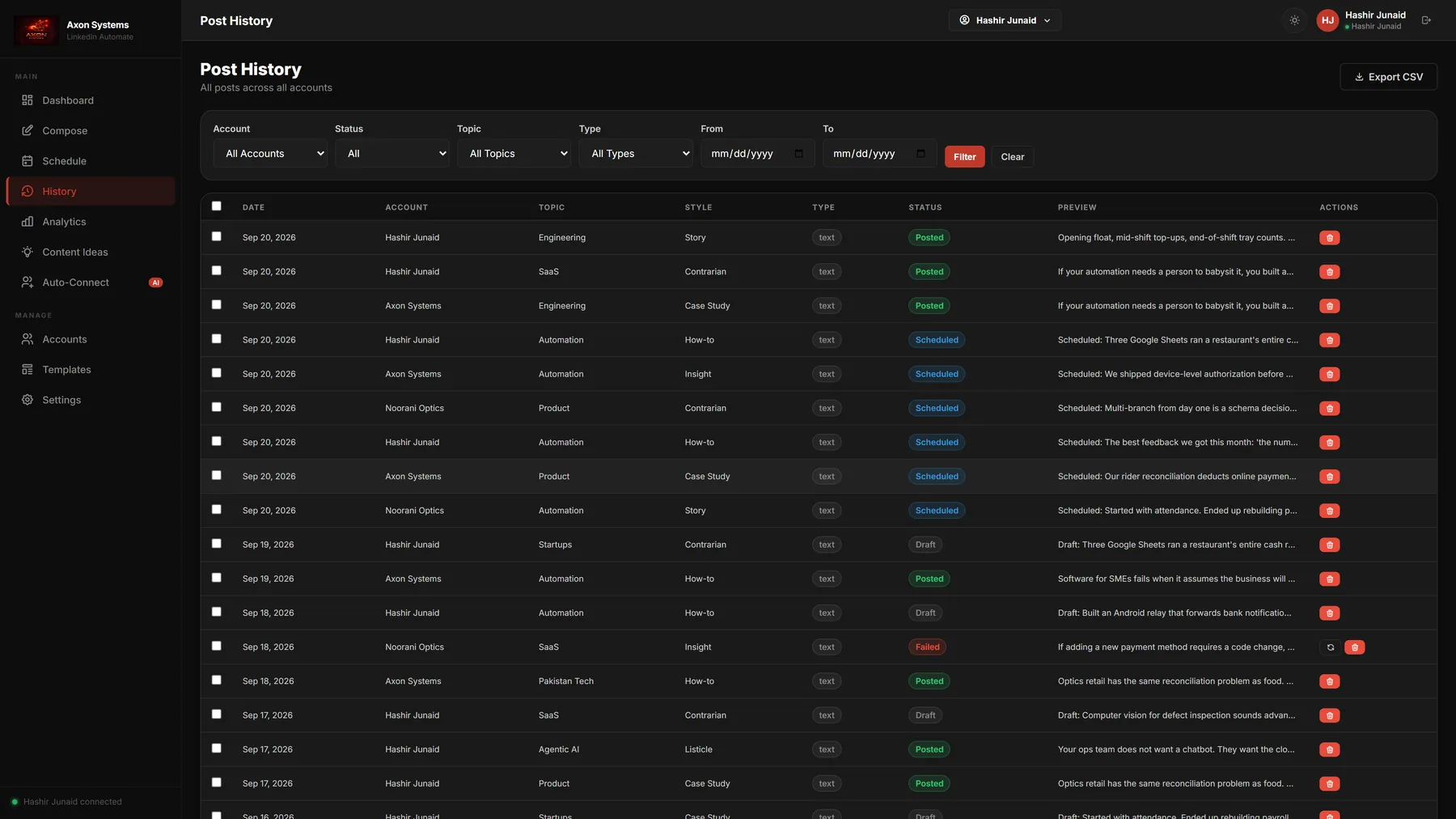Delete the Axon Systems Engineering Case Study post
The image size is (1456, 819).
pos(1329,306)
